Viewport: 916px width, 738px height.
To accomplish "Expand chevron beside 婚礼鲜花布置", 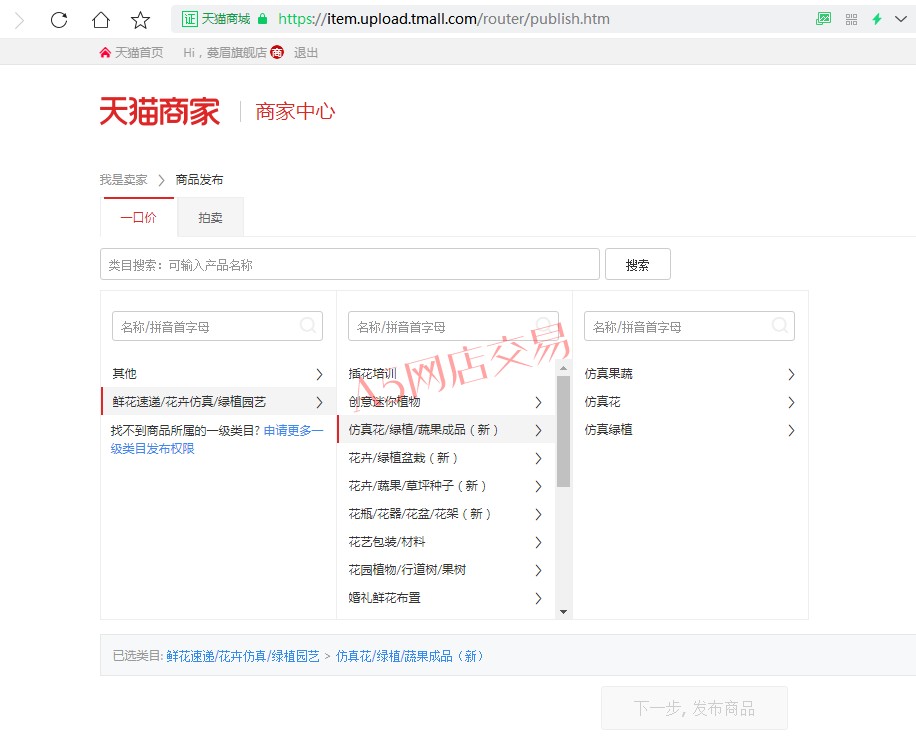I will pos(538,598).
